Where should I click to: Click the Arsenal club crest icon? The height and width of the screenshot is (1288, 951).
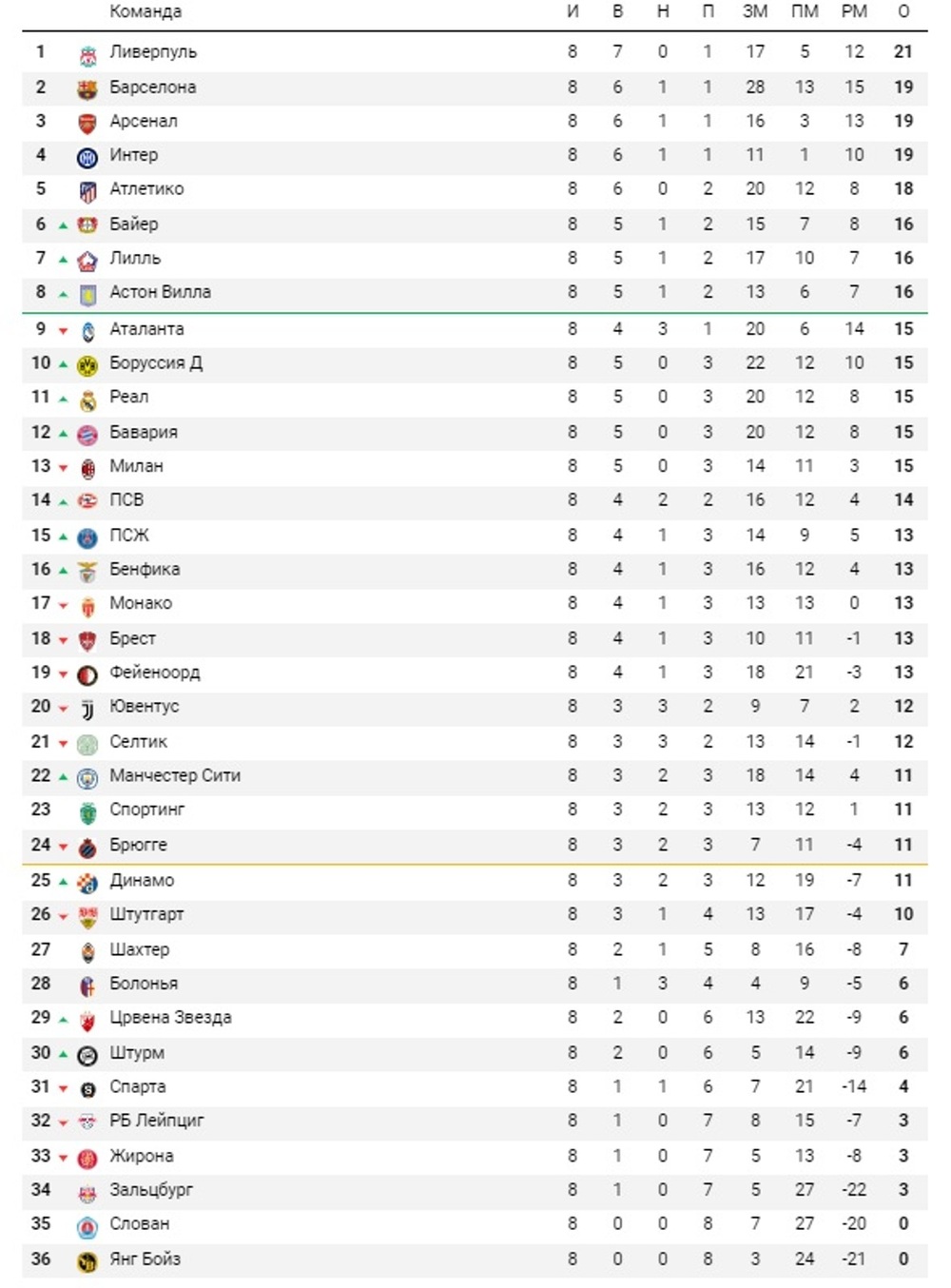[87, 125]
